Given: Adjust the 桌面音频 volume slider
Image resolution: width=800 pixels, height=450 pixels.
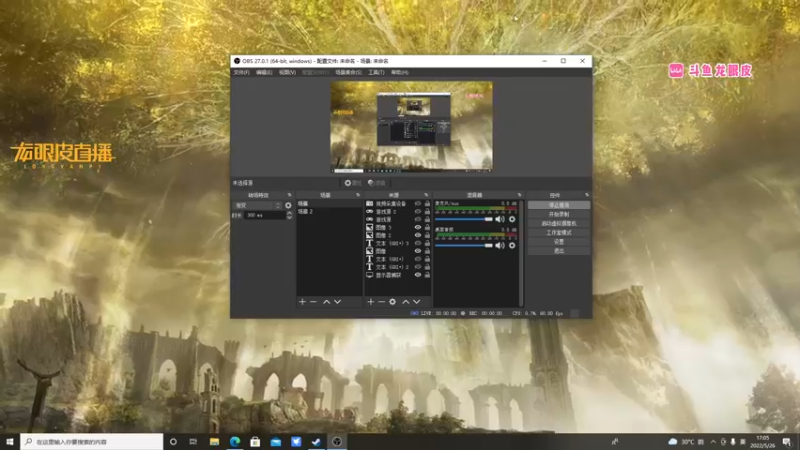Looking at the screenshot, I should [x=464, y=245].
